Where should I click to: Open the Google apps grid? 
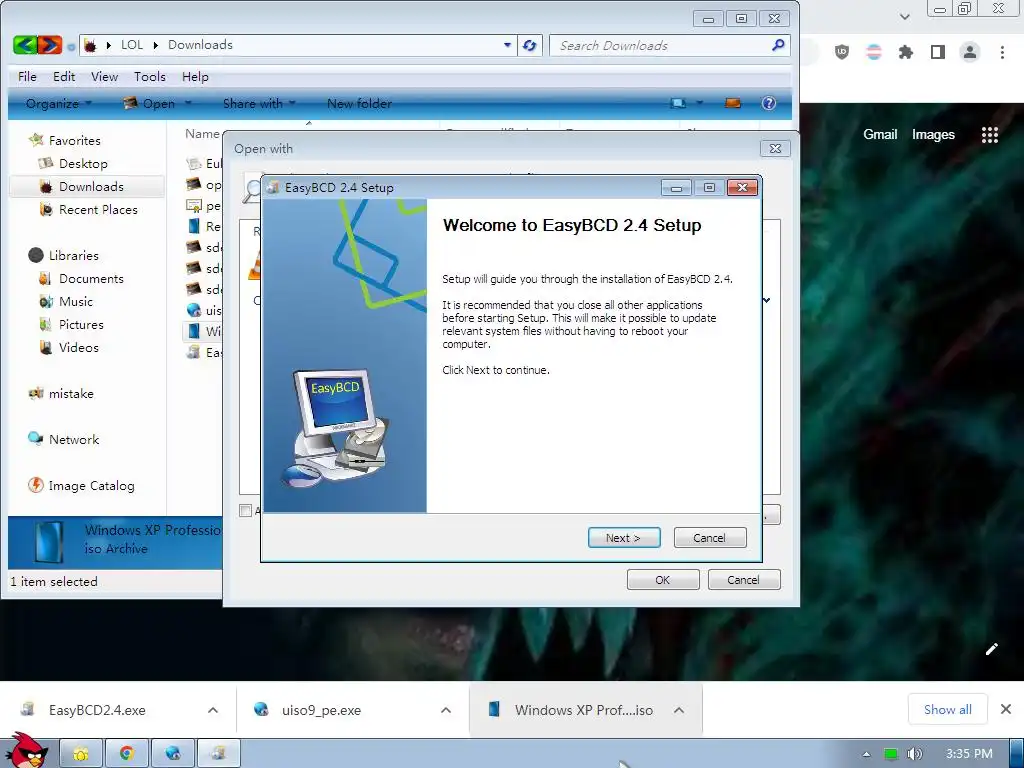click(x=990, y=135)
